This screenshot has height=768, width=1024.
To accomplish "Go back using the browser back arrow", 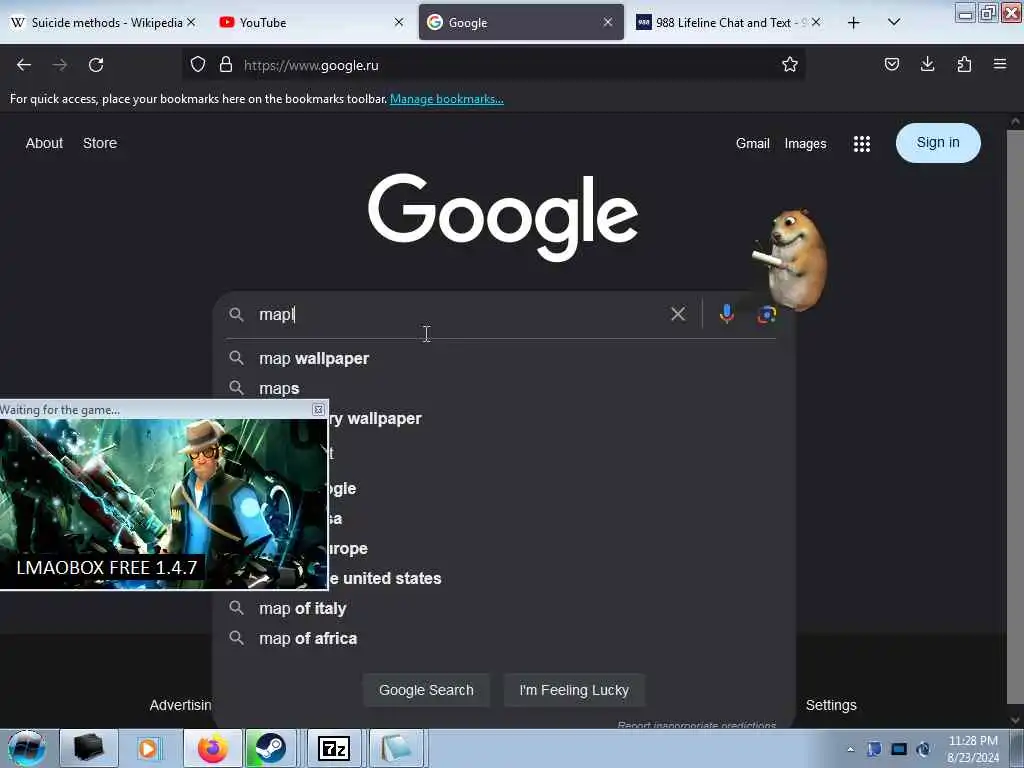I will (x=24, y=65).
